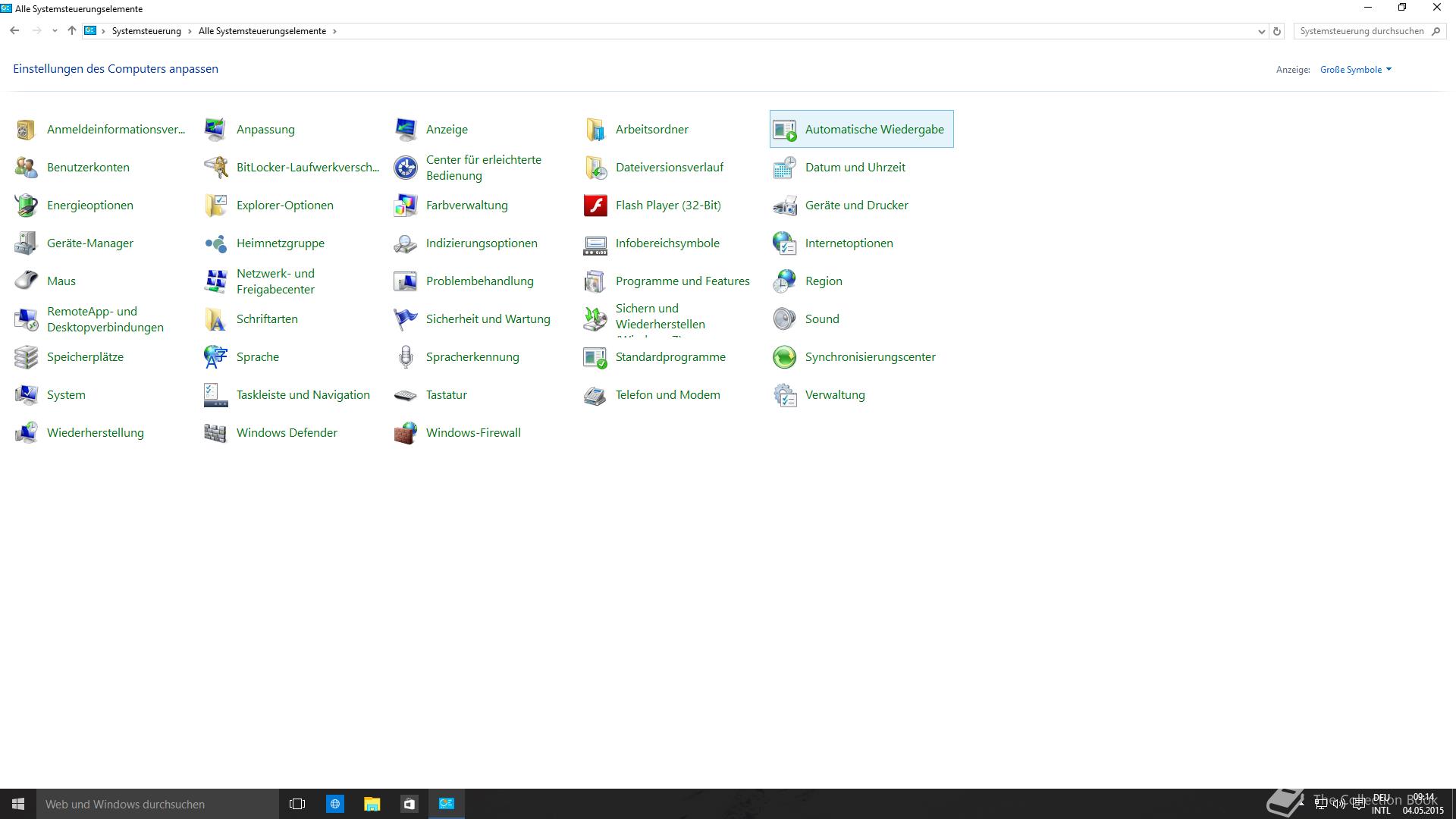The width and height of the screenshot is (1456, 819).
Task: Open the Speicherplätze link
Action: [85, 357]
